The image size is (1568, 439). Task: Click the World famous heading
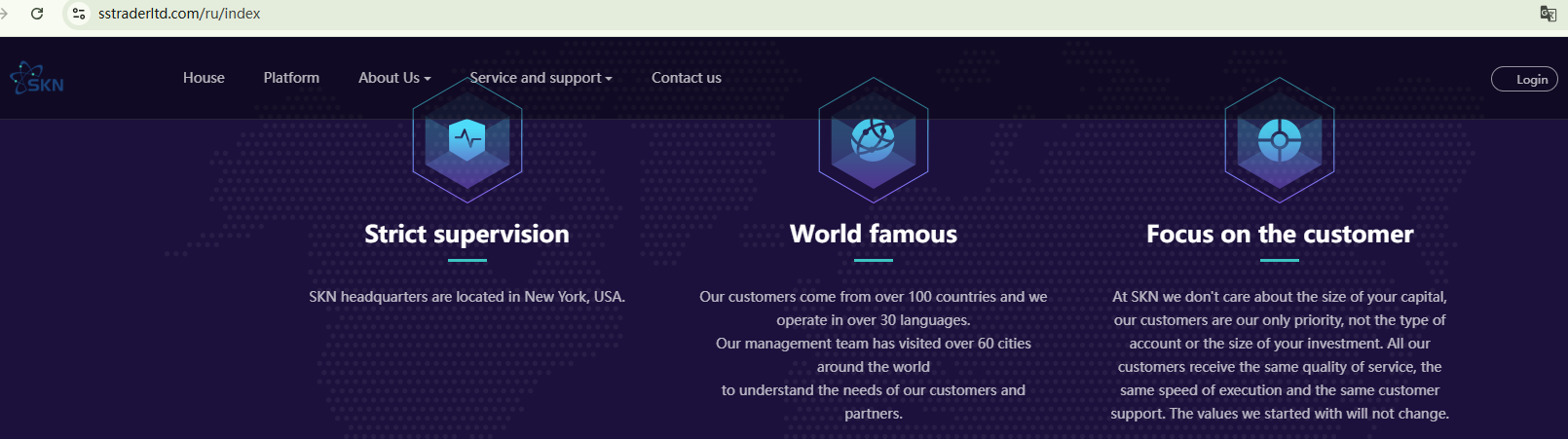873,234
